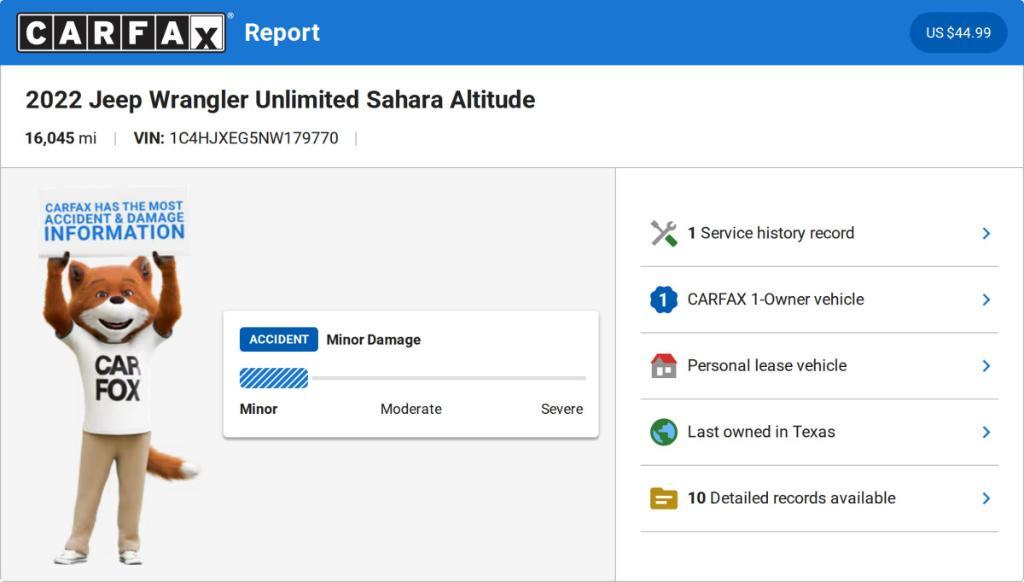Click the CARFAX logo in header

pyautogui.click(x=121, y=33)
